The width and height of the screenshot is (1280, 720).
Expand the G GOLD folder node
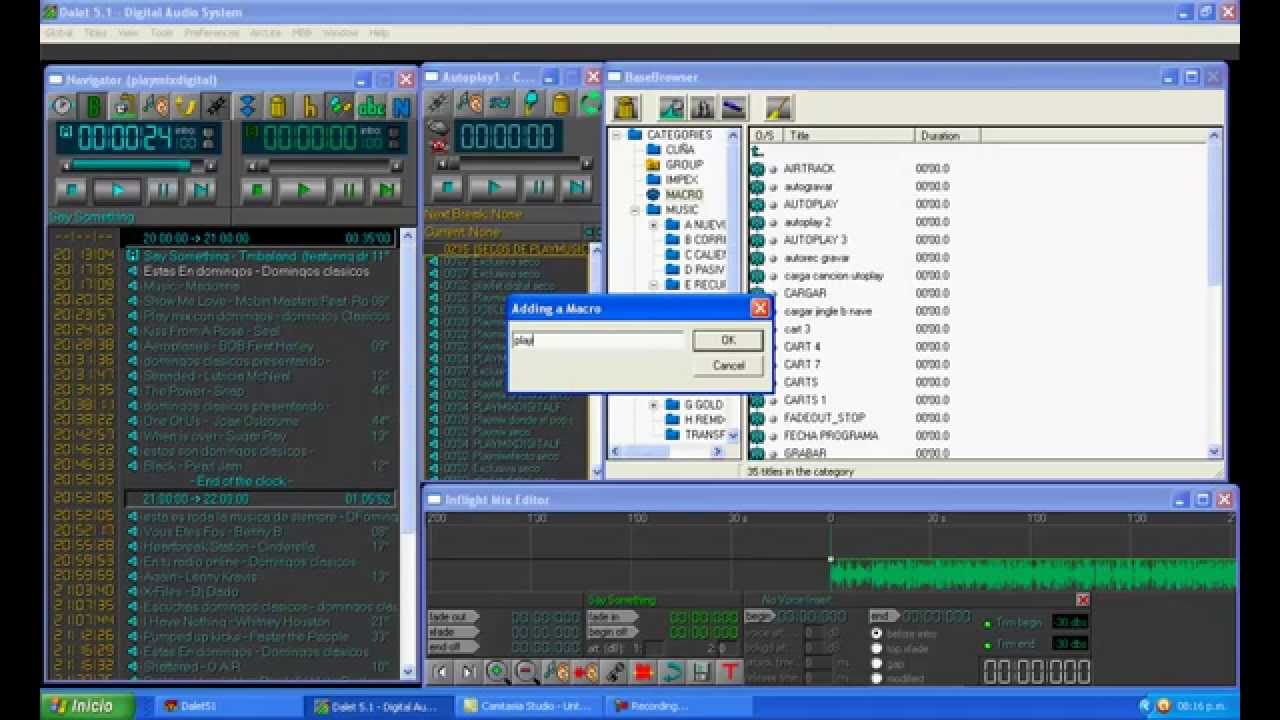[x=654, y=405]
